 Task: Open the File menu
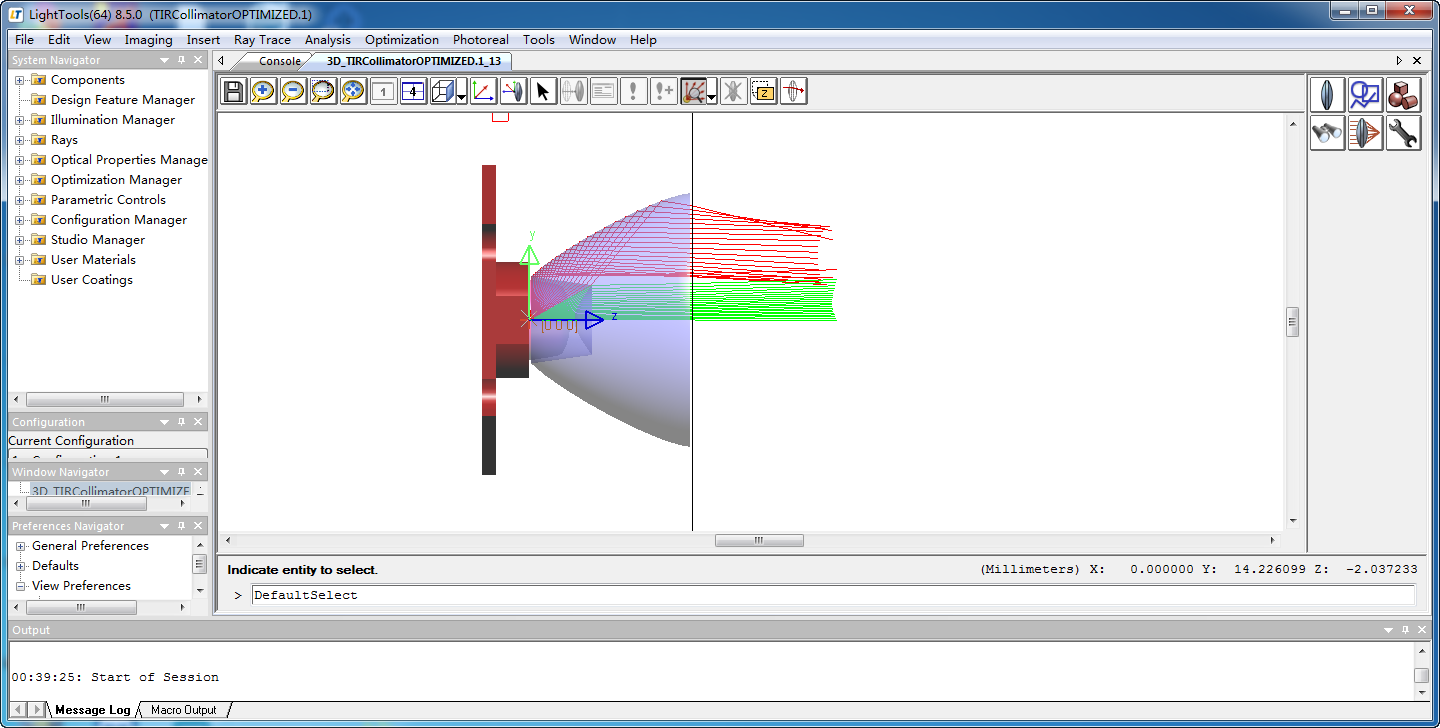coord(24,40)
